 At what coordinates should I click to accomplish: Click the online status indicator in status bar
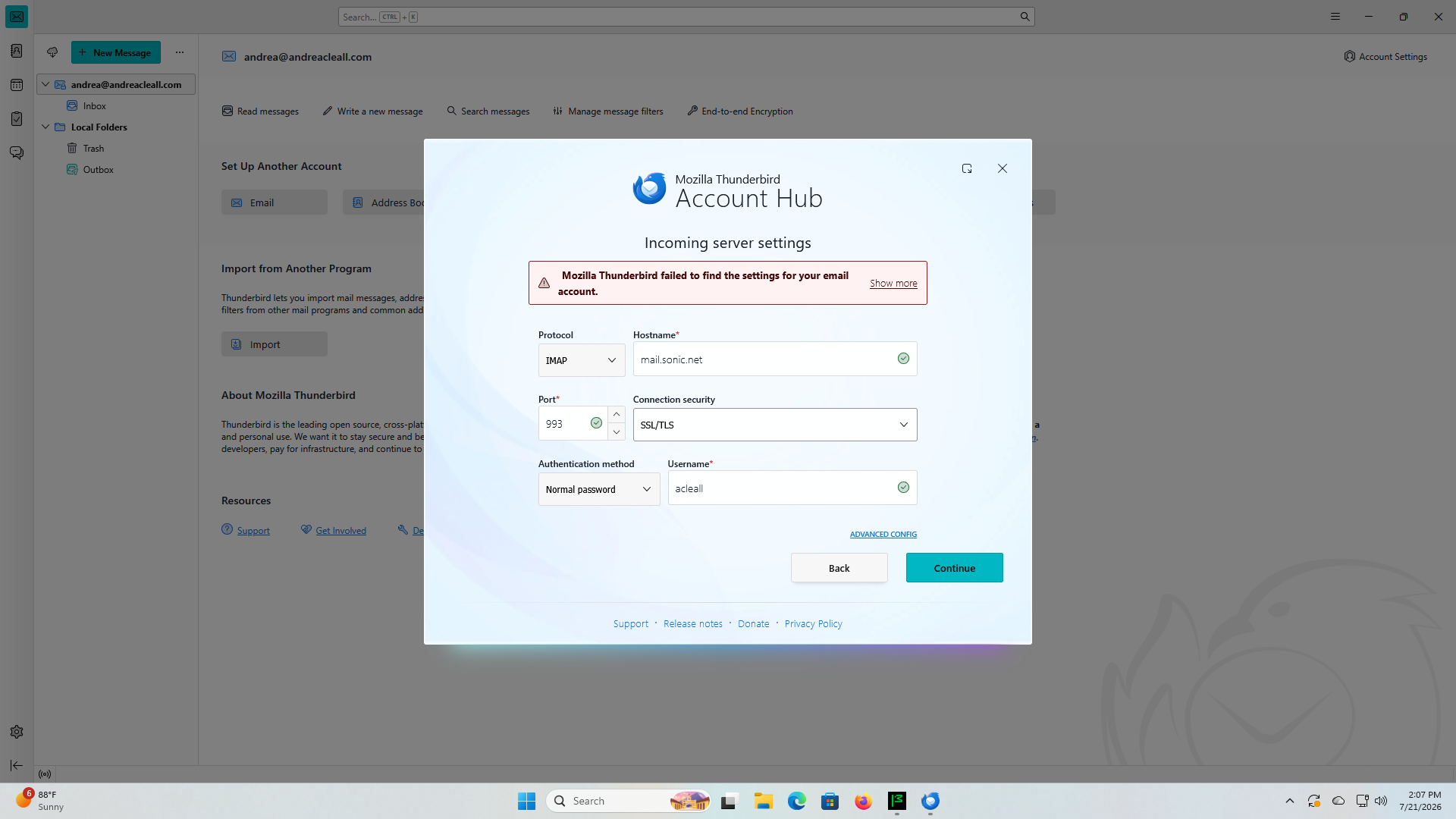[45, 774]
